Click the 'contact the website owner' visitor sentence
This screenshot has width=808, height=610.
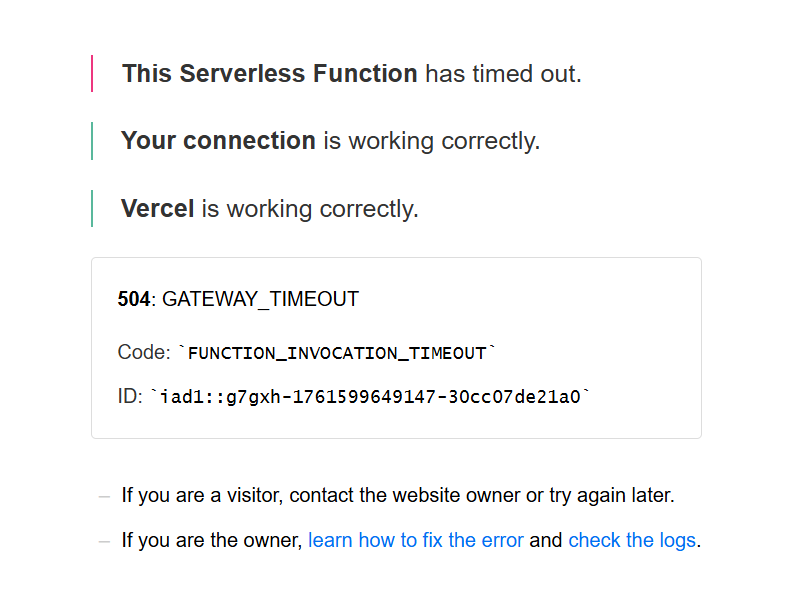pos(420,495)
